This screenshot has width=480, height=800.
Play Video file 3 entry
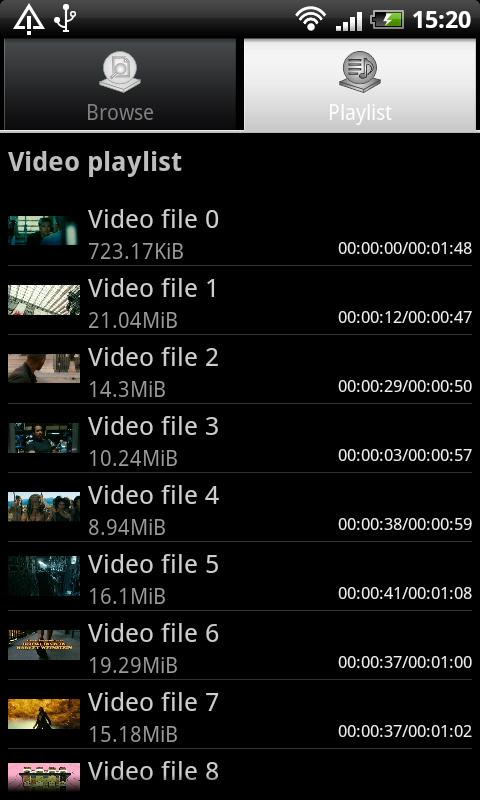tap(240, 438)
